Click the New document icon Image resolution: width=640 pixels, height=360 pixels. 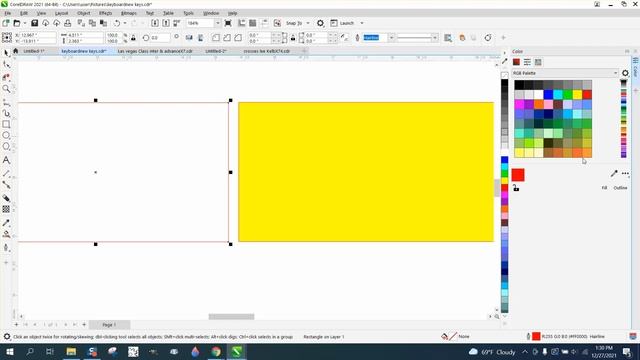[x=6, y=23]
